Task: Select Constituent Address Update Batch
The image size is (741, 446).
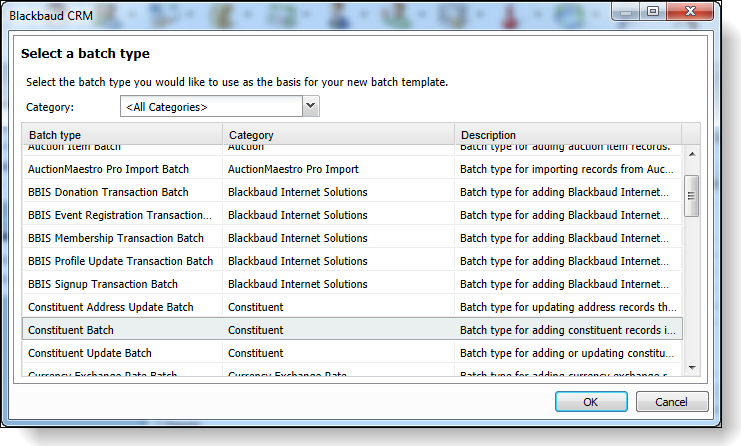Action: [352, 307]
